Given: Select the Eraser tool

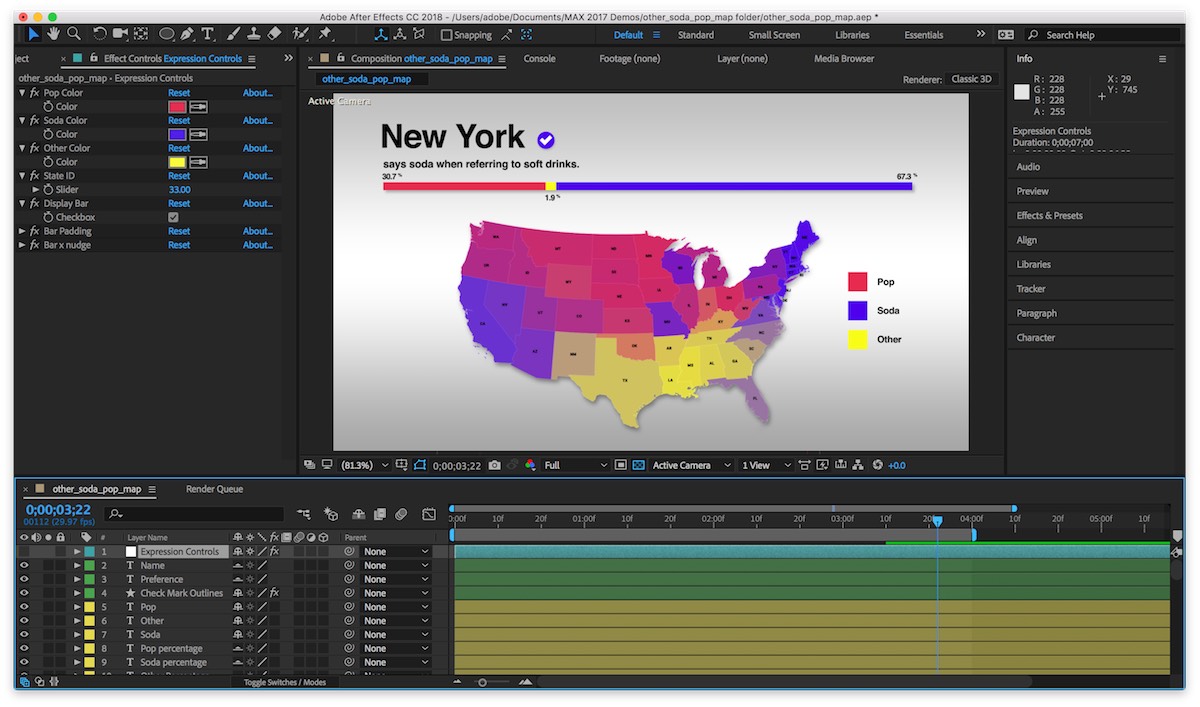Looking at the screenshot, I should click(275, 34).
